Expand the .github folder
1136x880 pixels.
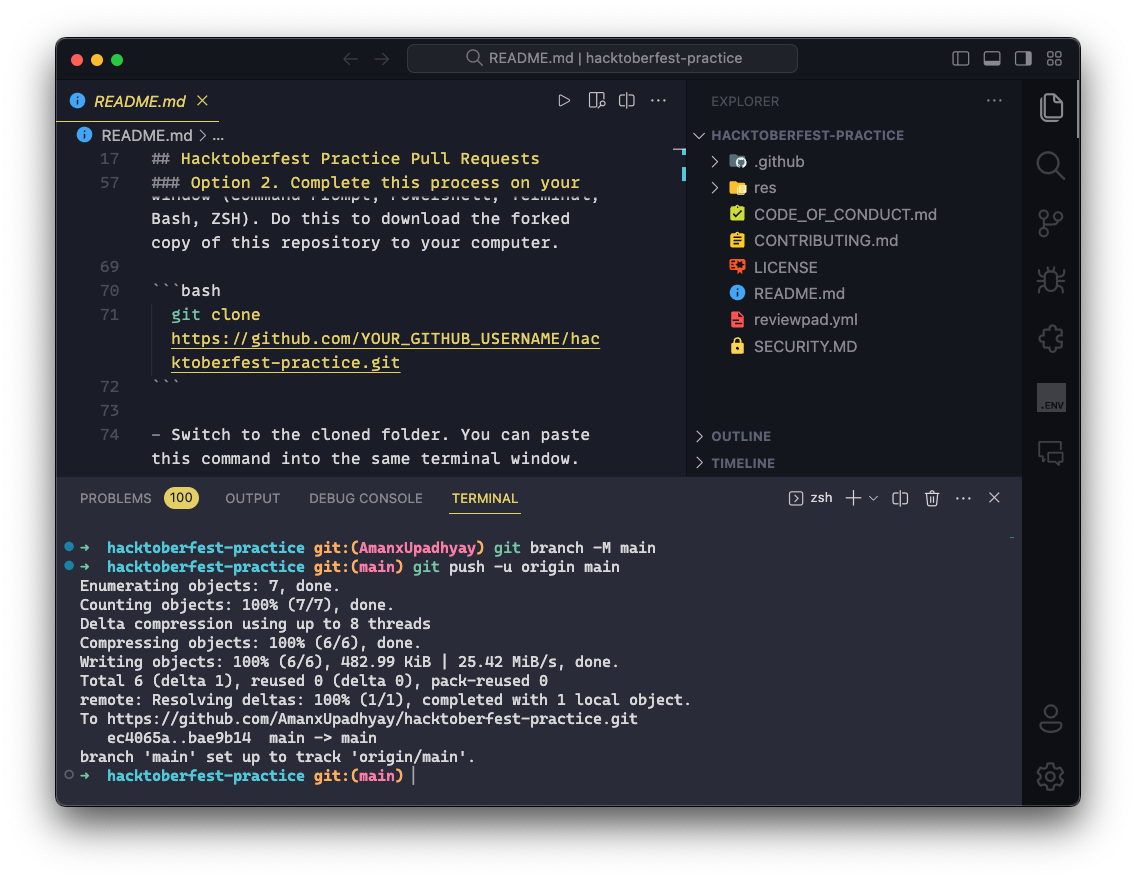[x=716, y=161]
